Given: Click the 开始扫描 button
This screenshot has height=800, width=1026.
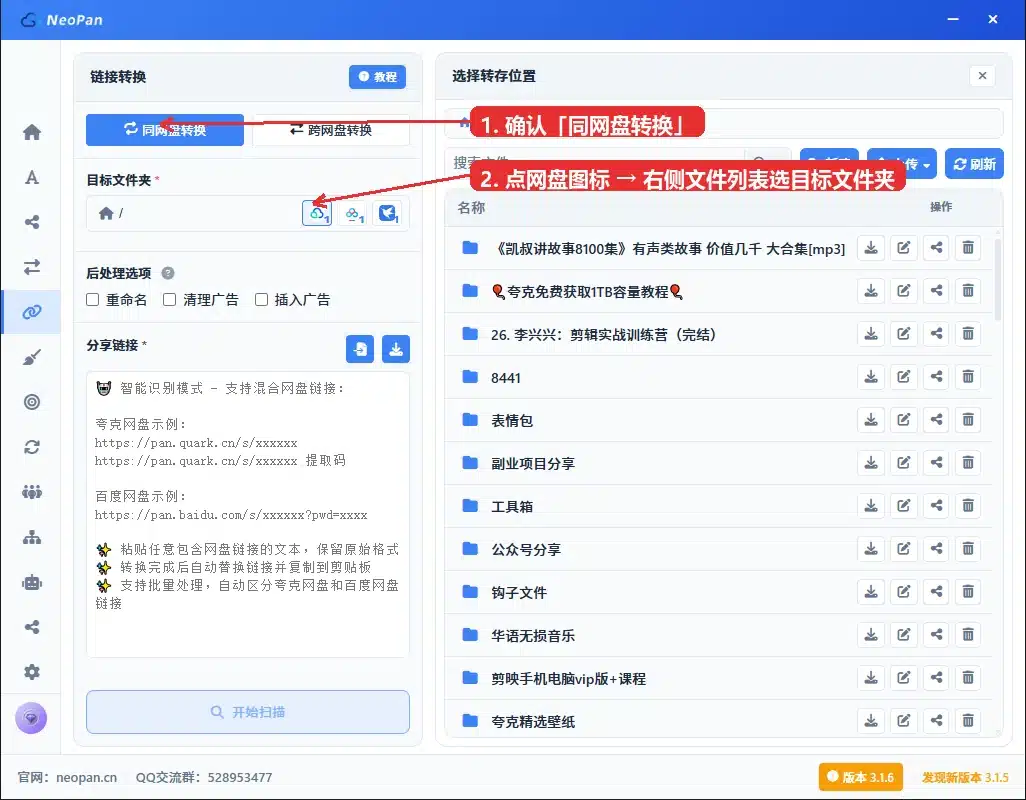Looking at the screenshot, I should click(248, 712).
